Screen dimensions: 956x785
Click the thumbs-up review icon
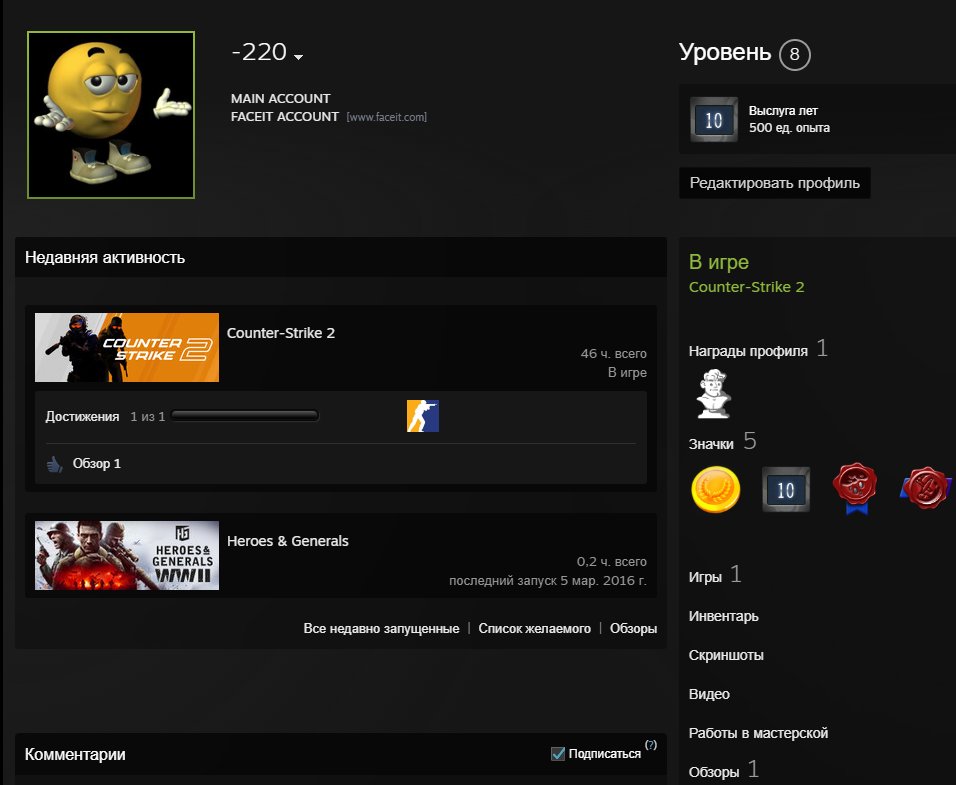[x=55, y=464]
